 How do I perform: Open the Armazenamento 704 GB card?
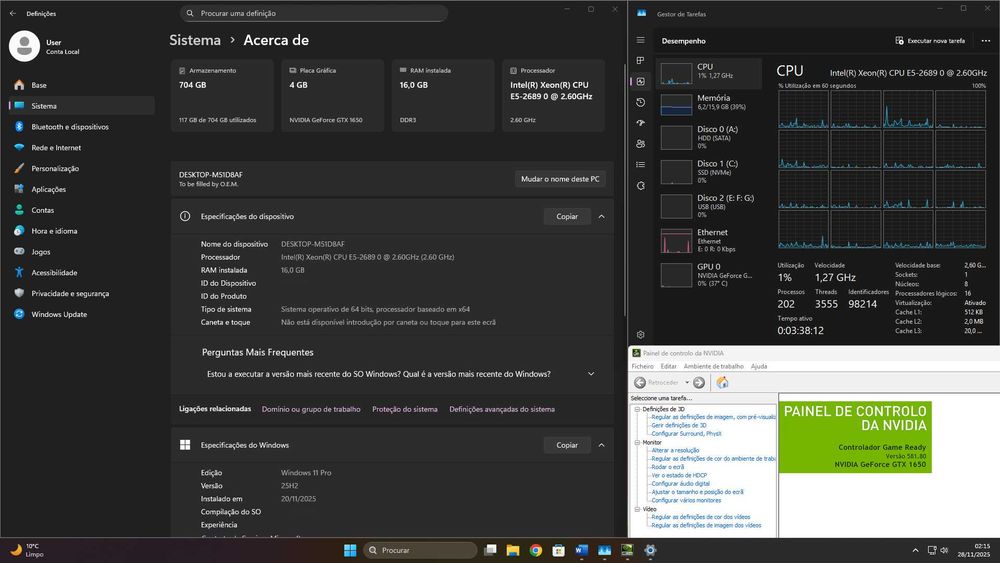point(222,96)
